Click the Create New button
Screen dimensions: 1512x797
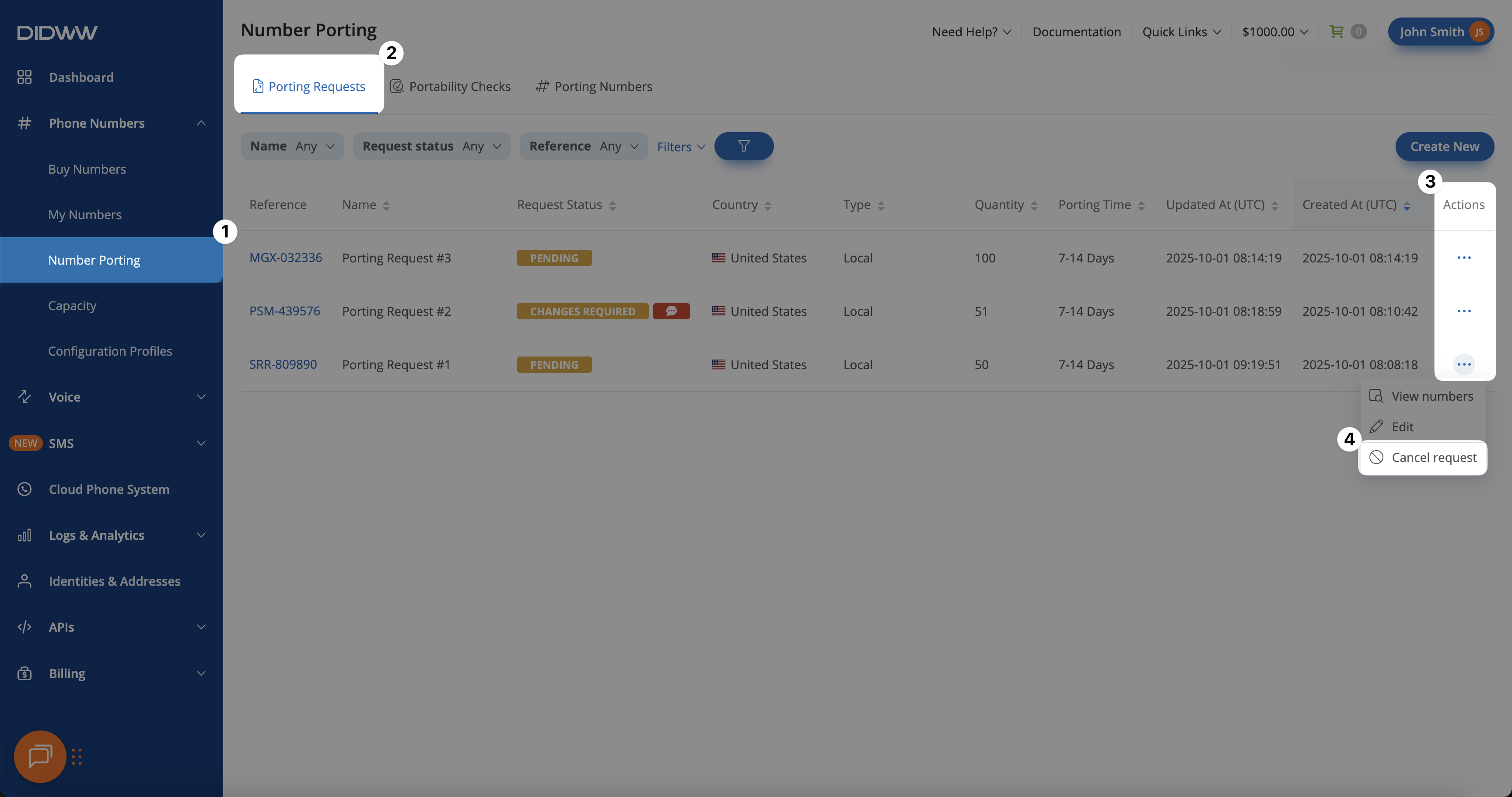point(1444,146)
